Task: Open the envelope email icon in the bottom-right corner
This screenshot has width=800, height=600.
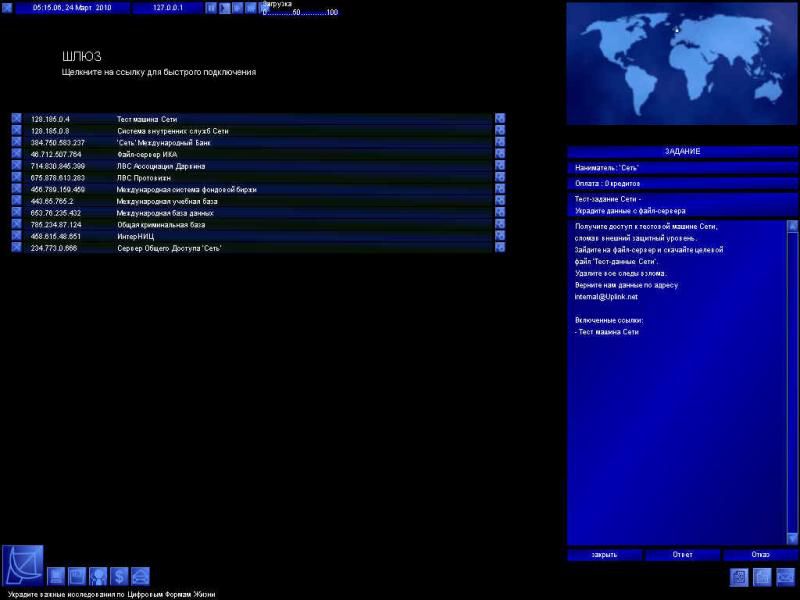Action: pos(785,577)
